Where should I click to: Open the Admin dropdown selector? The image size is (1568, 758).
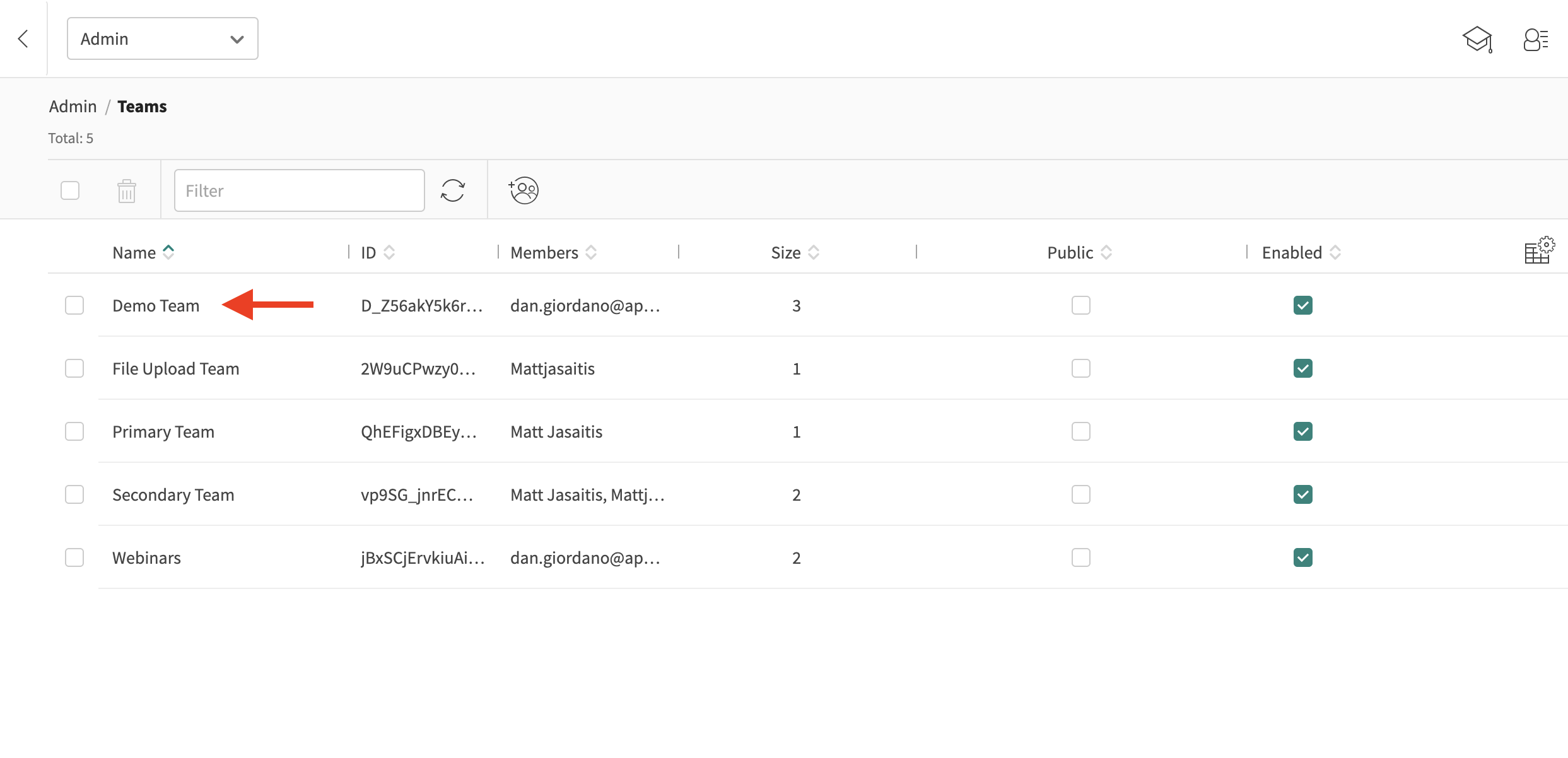tap(163, 39)
